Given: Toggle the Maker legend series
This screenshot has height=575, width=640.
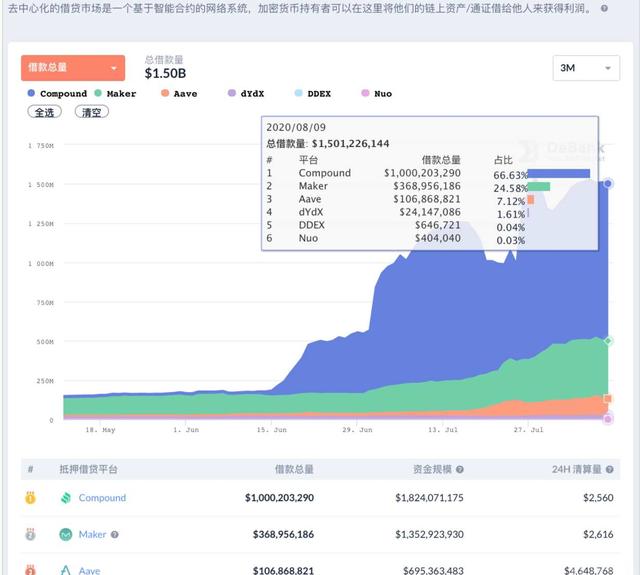Looking at the screenshot, I should pyautogui.click(x=116, y=93).
